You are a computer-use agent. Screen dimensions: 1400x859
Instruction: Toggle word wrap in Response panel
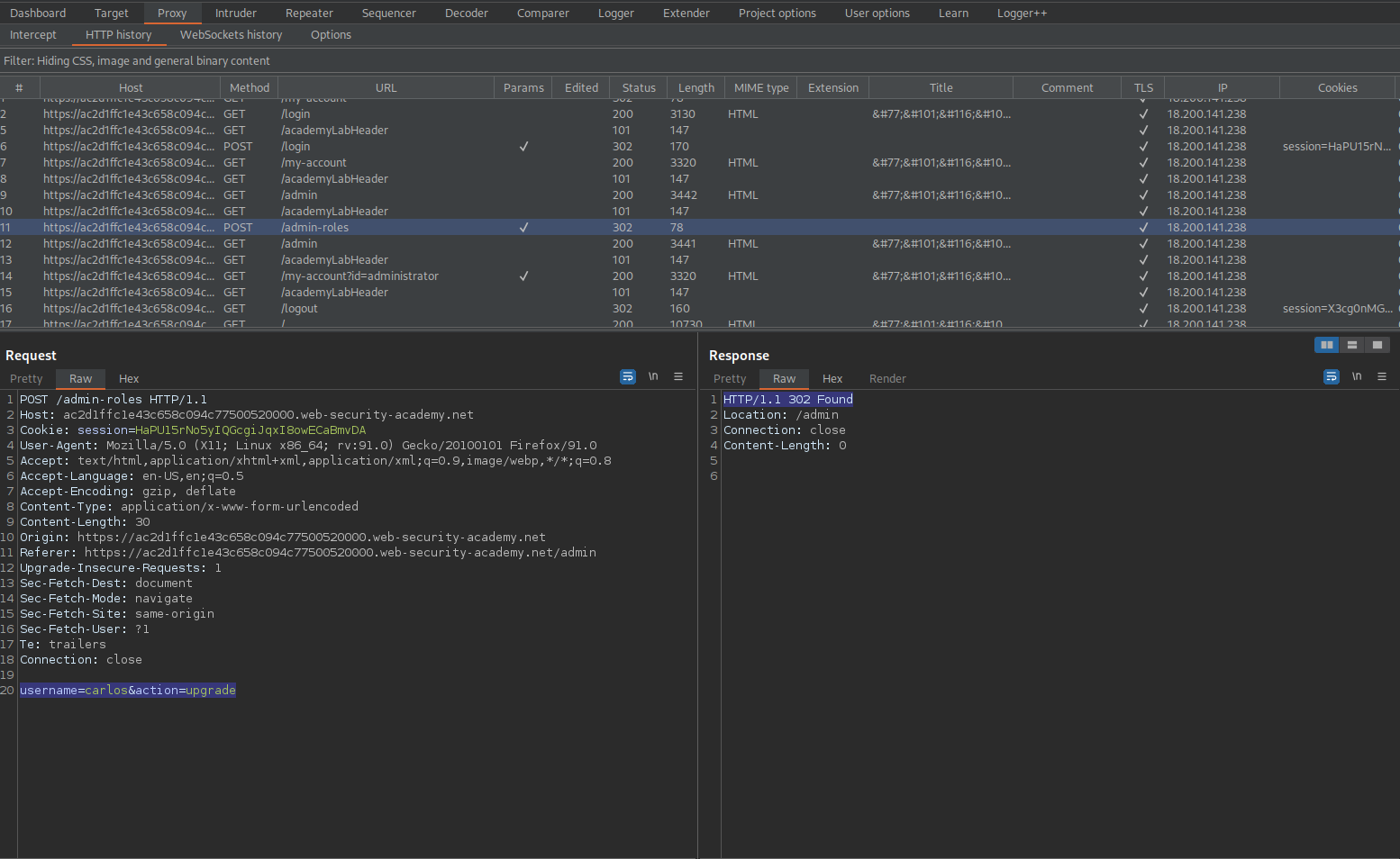[1332, 376]
